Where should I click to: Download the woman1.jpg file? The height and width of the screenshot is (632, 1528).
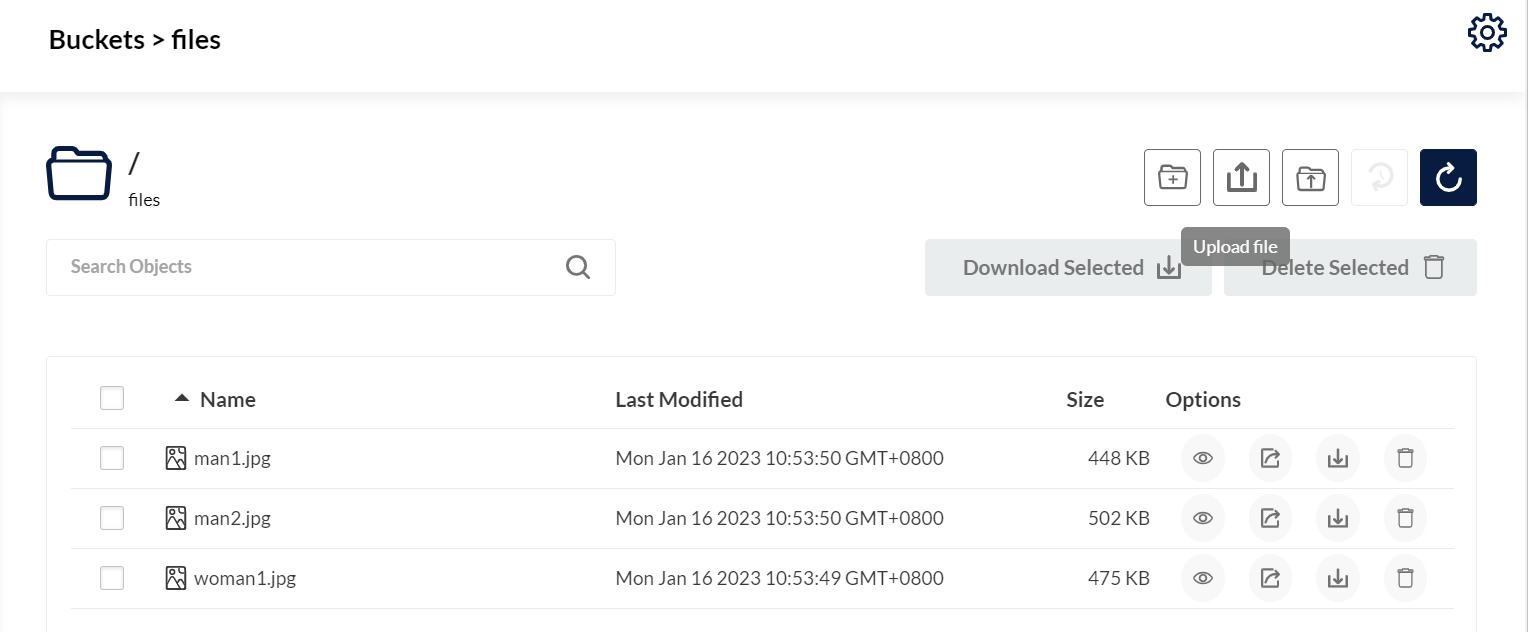[1338, 578]
